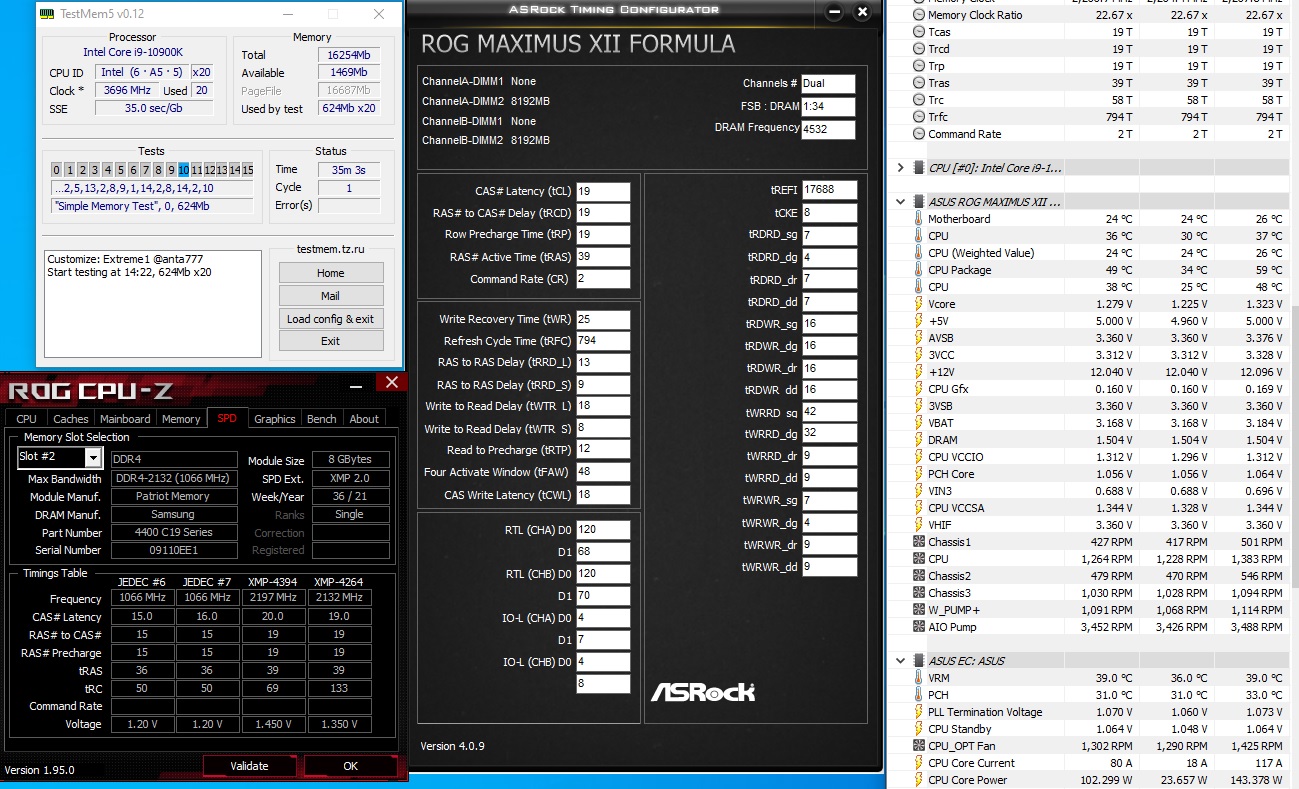
Task: Click the TestMem5 title bar app icon
Action: pos(47,14)
